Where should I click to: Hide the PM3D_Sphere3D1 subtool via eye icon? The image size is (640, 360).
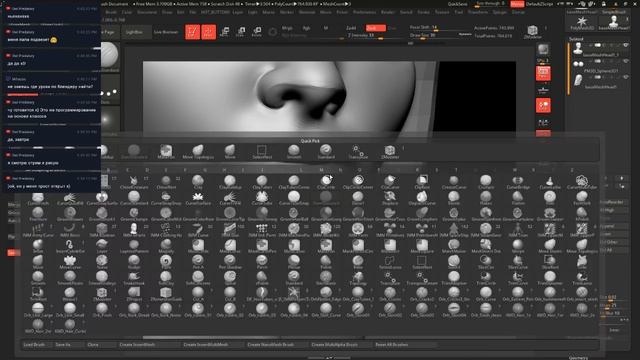[x=626, y=61]
